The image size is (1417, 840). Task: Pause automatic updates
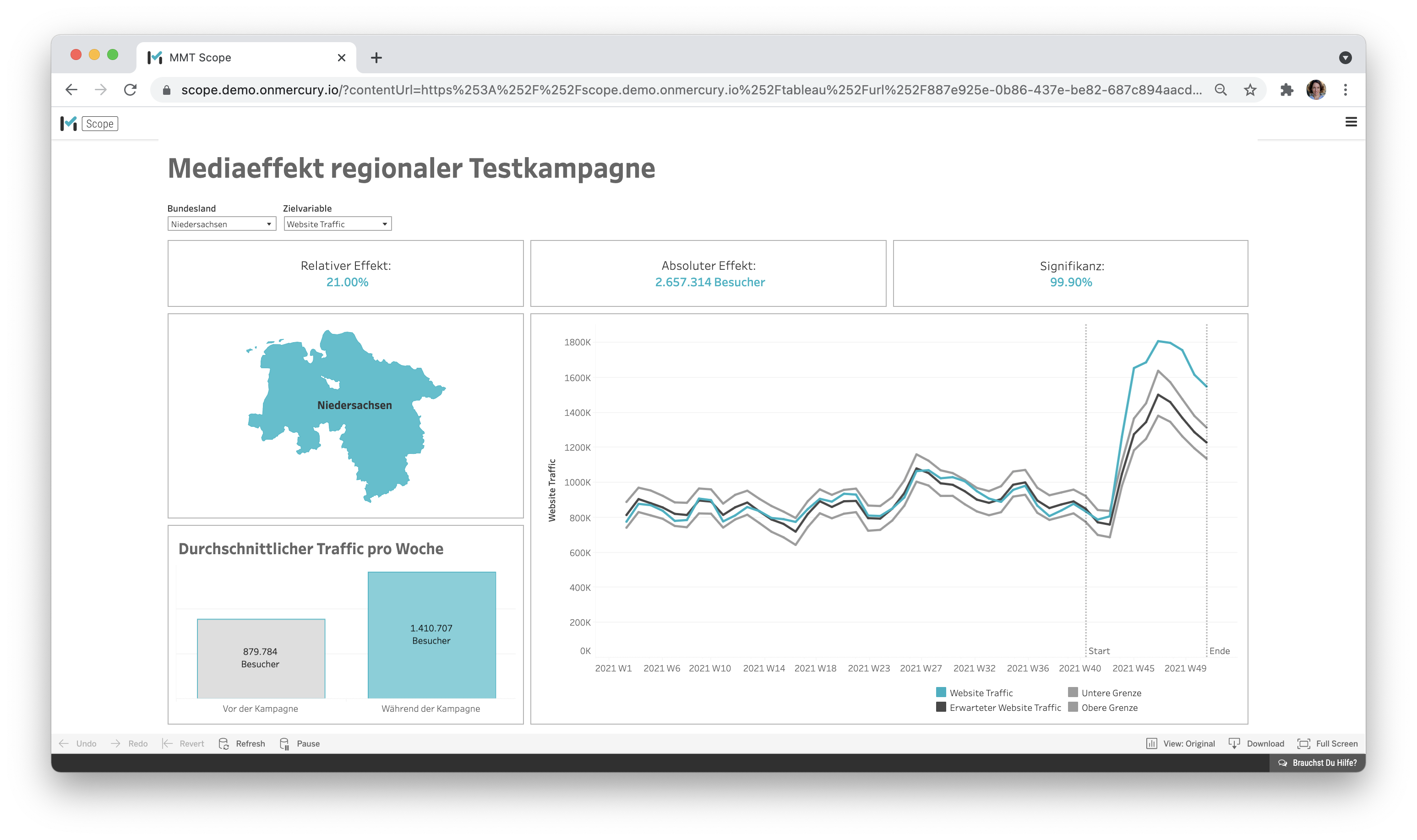(x=300, y=743)
